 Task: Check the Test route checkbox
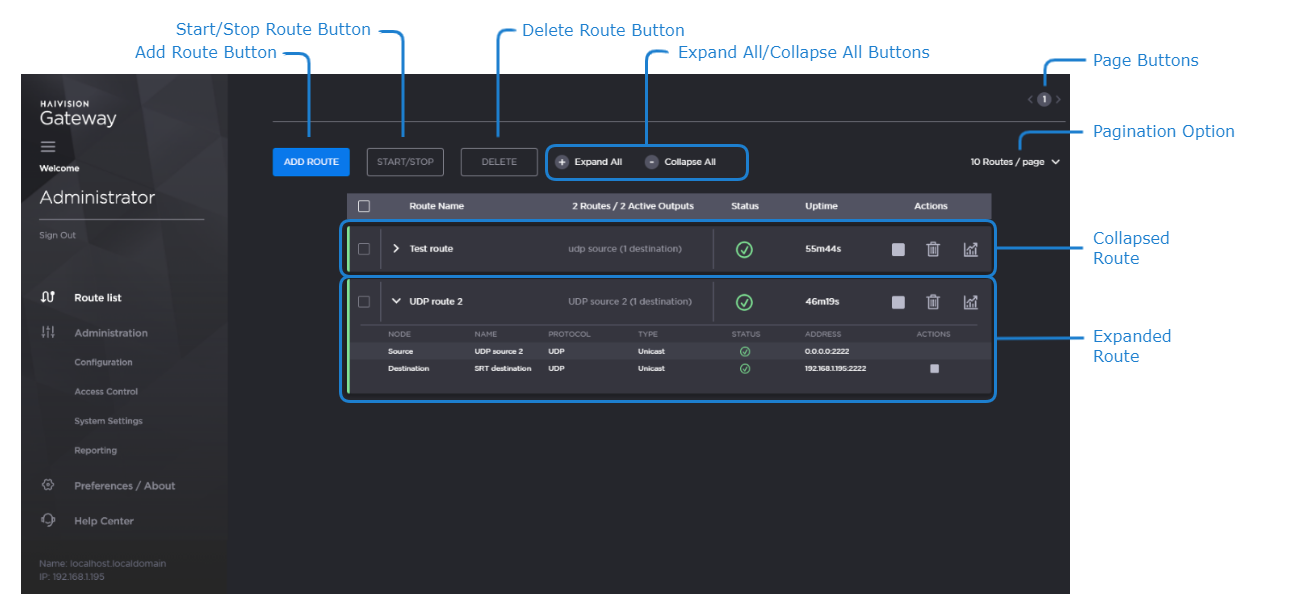coord(364,249)
